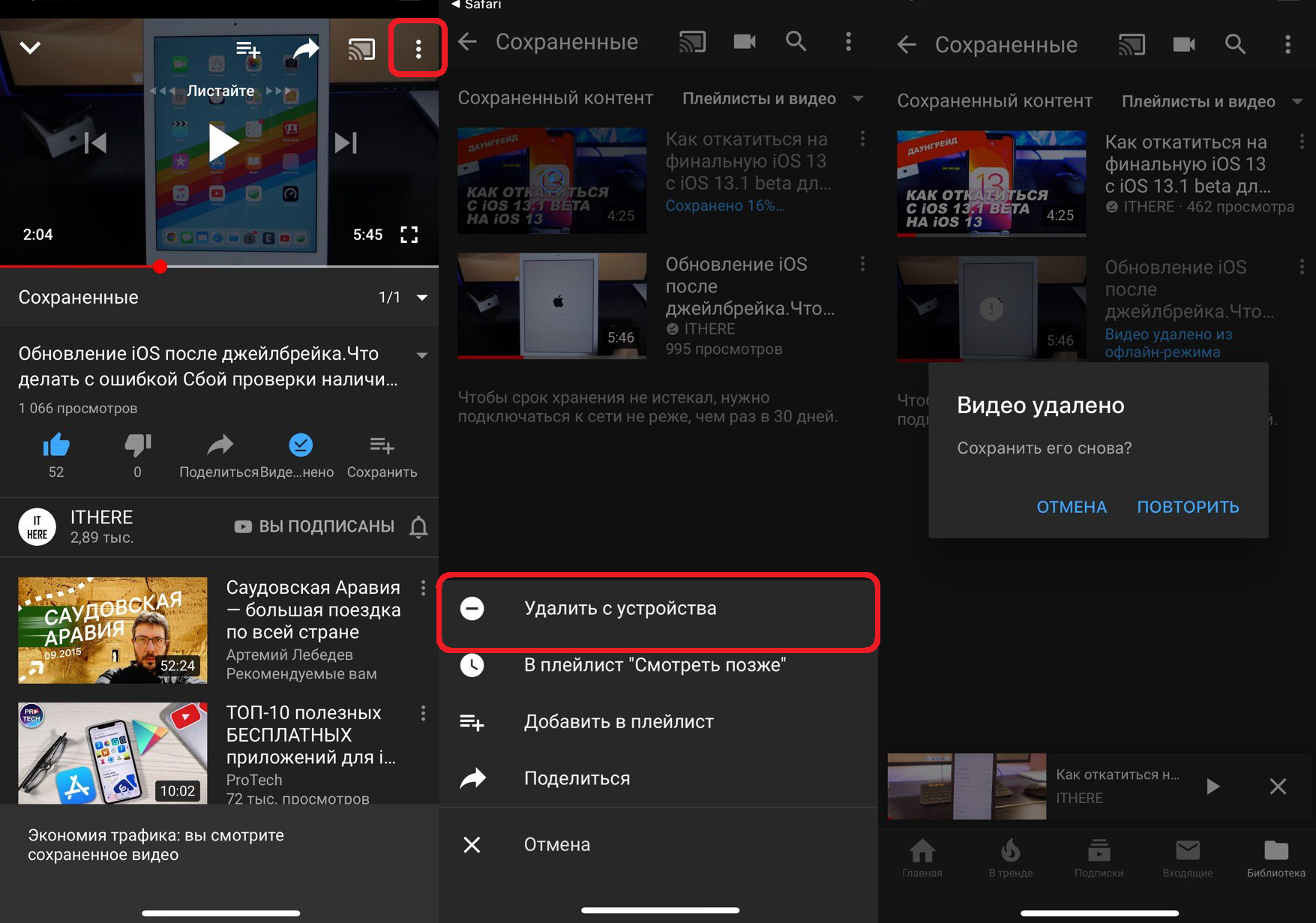Tap search icon in right screen header

click(1235, 44)
